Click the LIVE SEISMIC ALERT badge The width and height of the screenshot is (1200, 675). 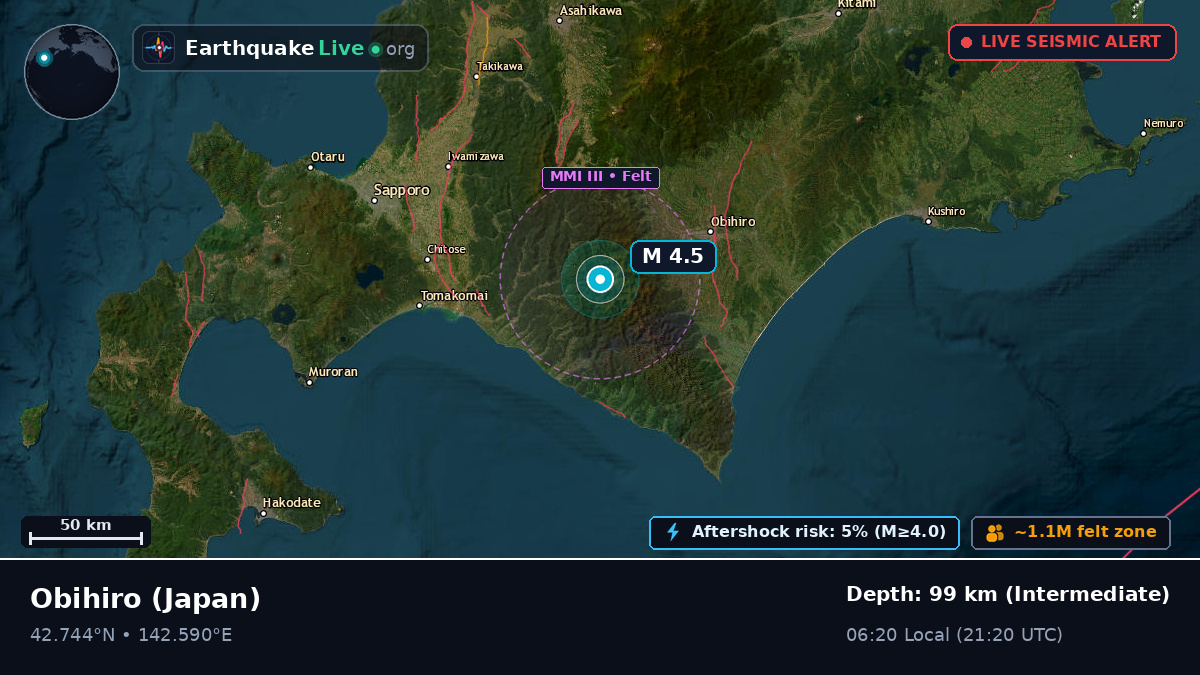click(x=1062, y=42)
